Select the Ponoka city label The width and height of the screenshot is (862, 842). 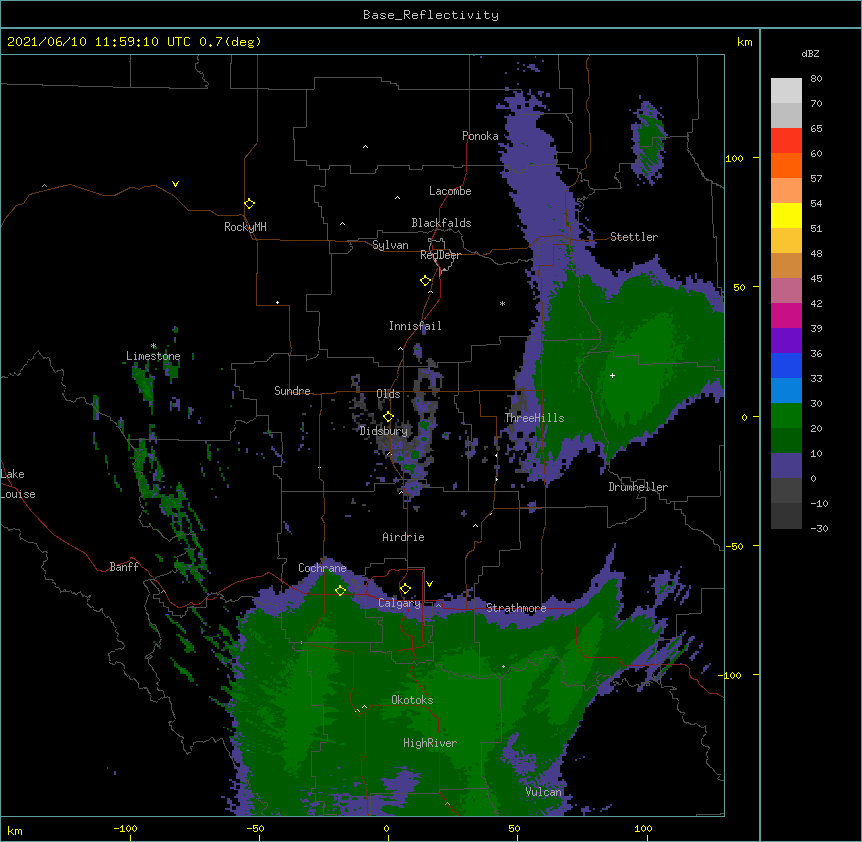480,136
